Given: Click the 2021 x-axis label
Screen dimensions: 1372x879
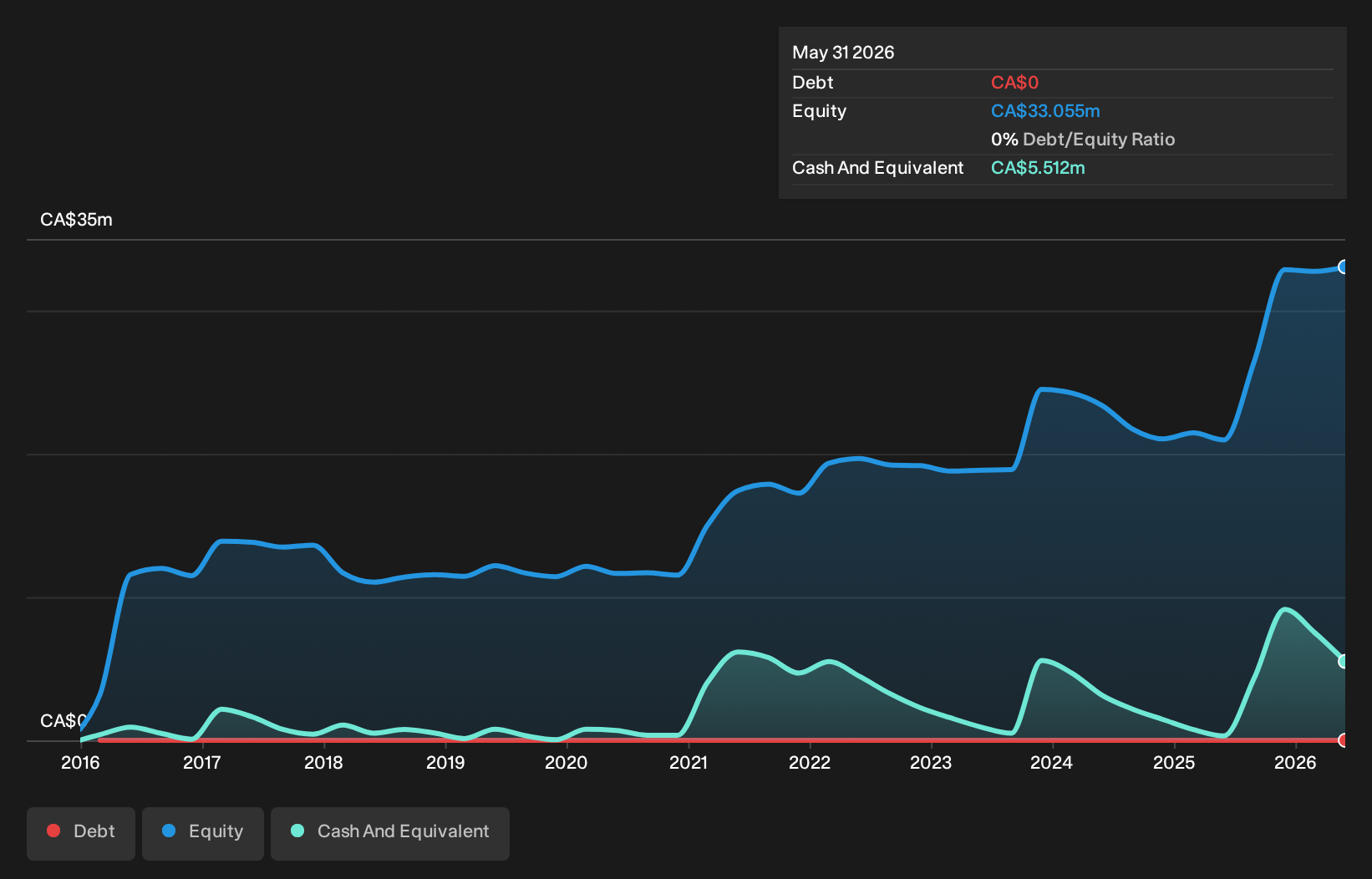Looking at the screenshot, I should click(689, 762).
